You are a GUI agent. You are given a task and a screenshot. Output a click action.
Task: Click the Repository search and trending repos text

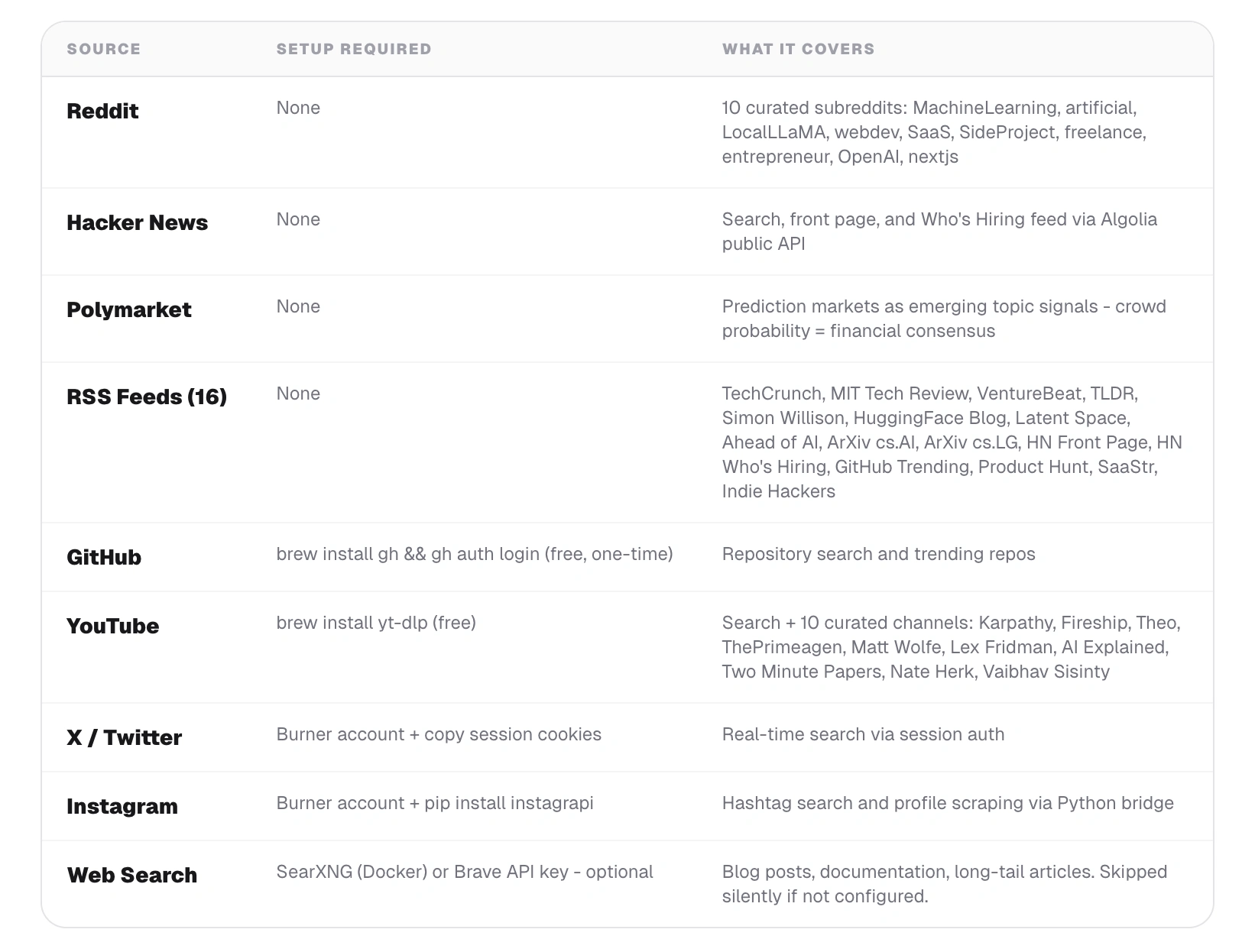[878, 554]
